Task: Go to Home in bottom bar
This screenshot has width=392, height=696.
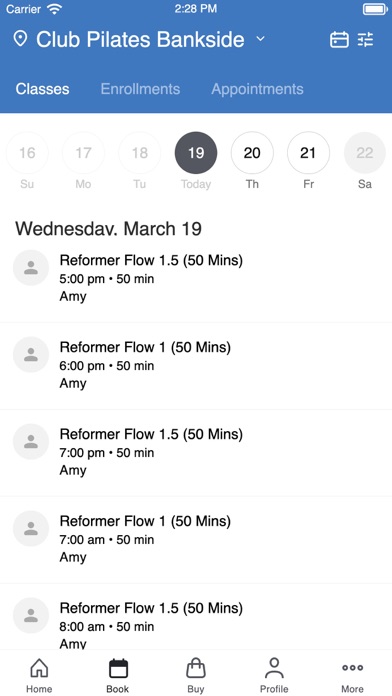Action: 39,675
